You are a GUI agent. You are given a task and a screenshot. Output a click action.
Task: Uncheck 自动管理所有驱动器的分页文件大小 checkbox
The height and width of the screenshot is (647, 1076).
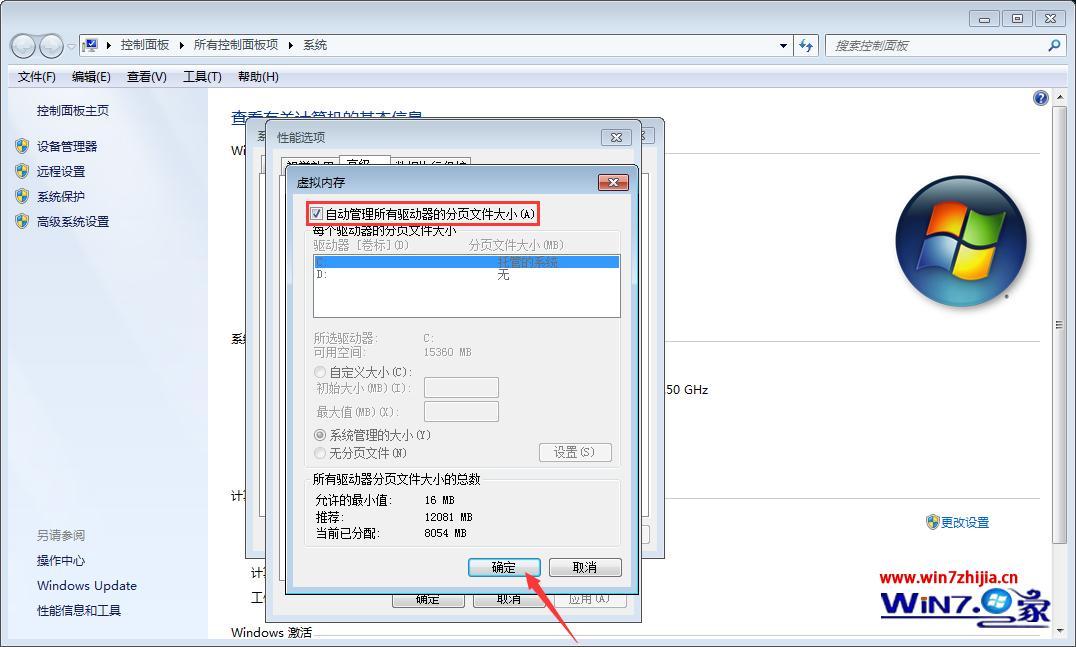317,214
